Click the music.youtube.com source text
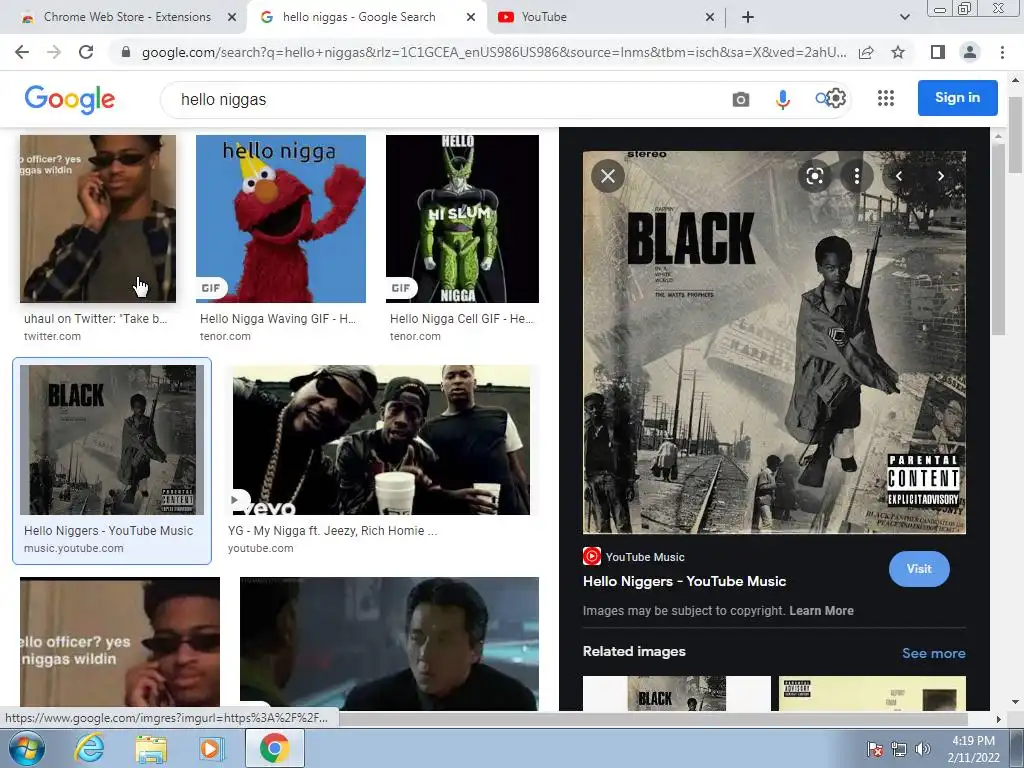Viewport: 1024px width, 768px height. pyautogui.click(x=74, y=549)
